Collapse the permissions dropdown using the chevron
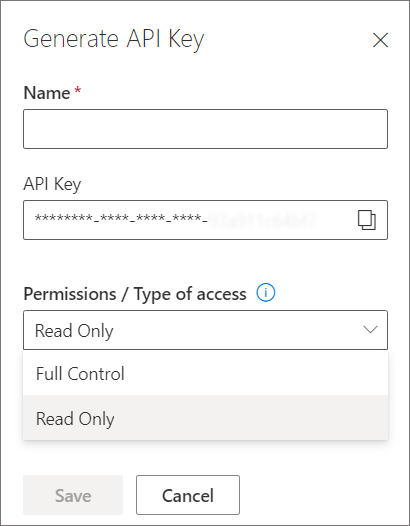The width and height of the screenshot is (410, 526). click(x=370, y=330)
